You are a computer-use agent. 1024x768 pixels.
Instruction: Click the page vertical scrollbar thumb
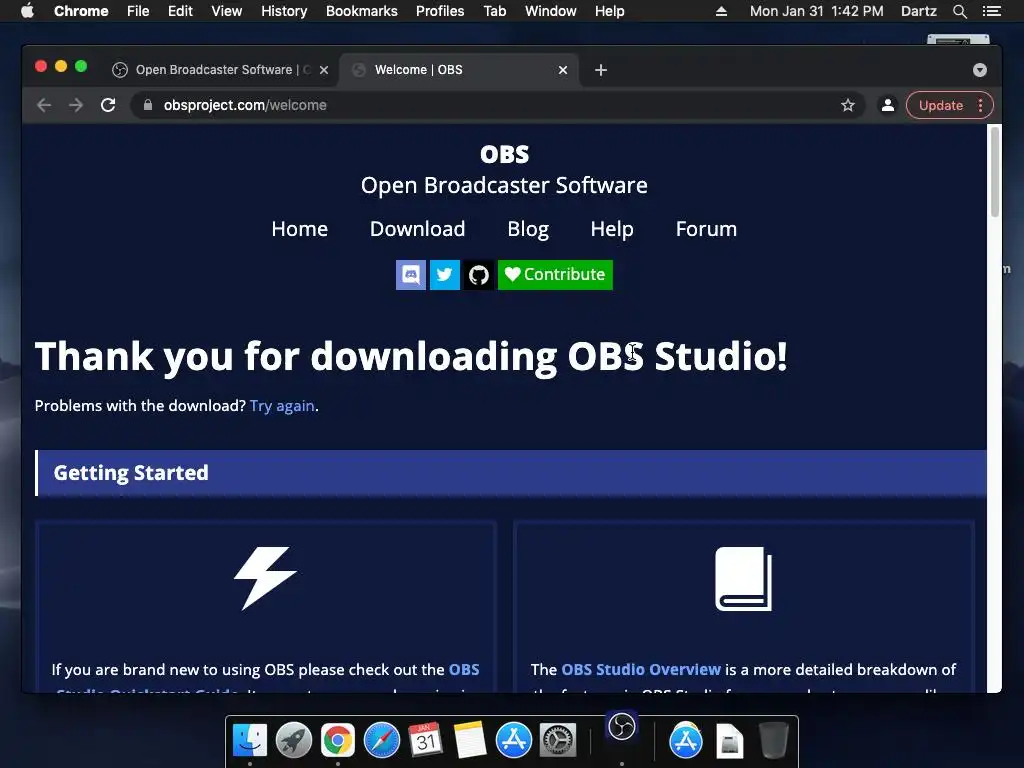(995, 171)
